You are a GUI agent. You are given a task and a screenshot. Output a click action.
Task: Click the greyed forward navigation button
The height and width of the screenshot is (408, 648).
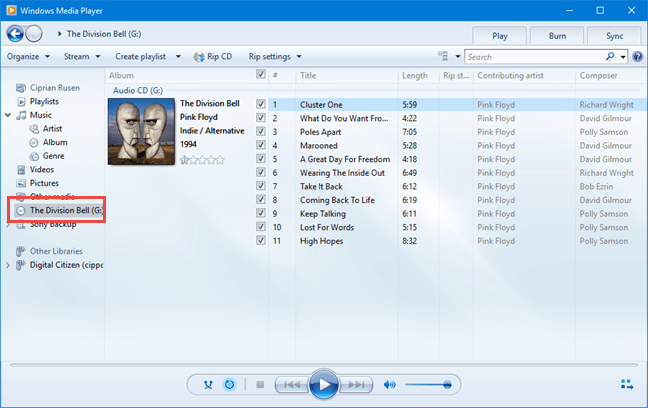coord(34,33)
